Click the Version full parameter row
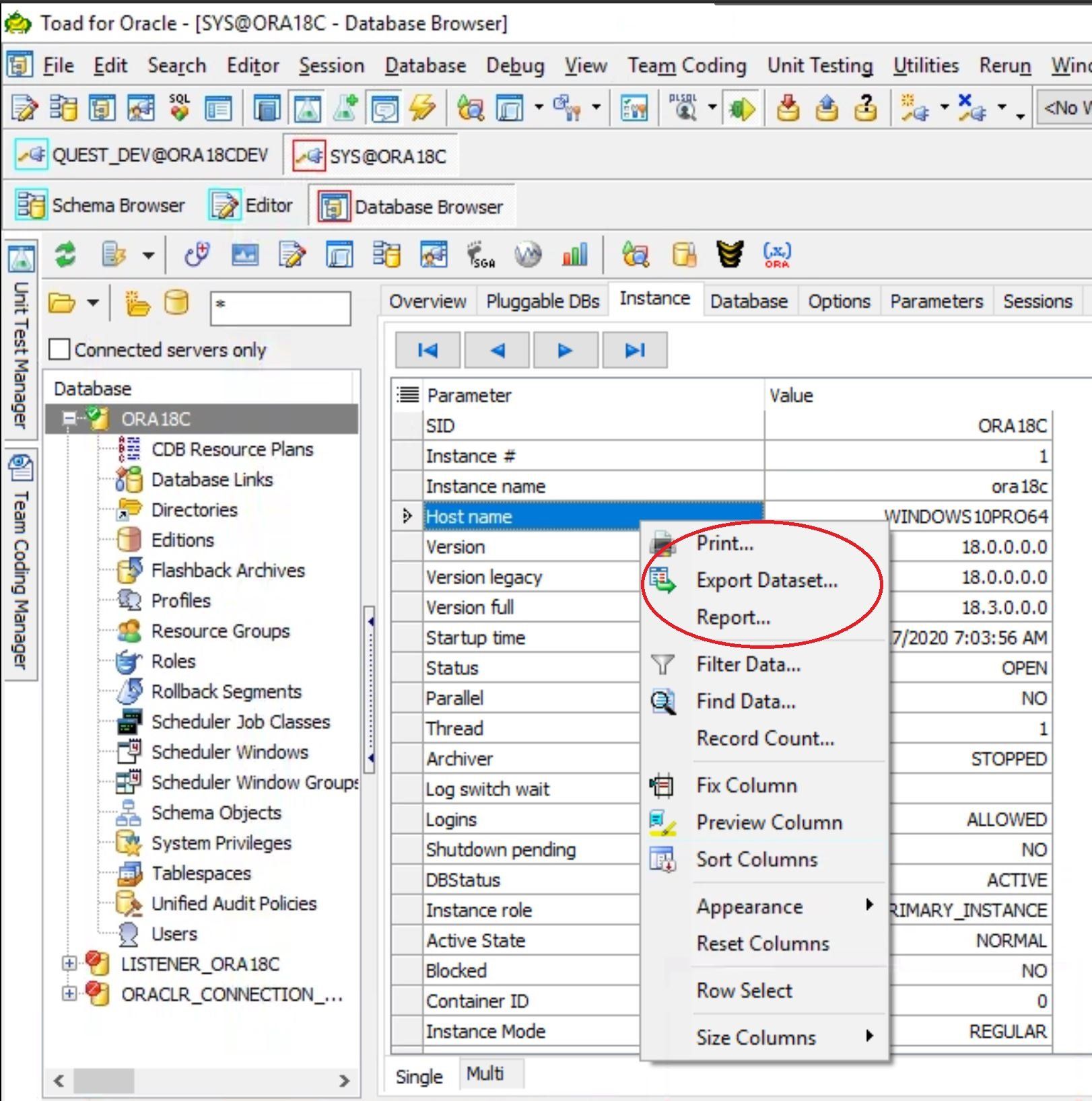This screenshot has width=1092, height=1101. pos(532,607)
